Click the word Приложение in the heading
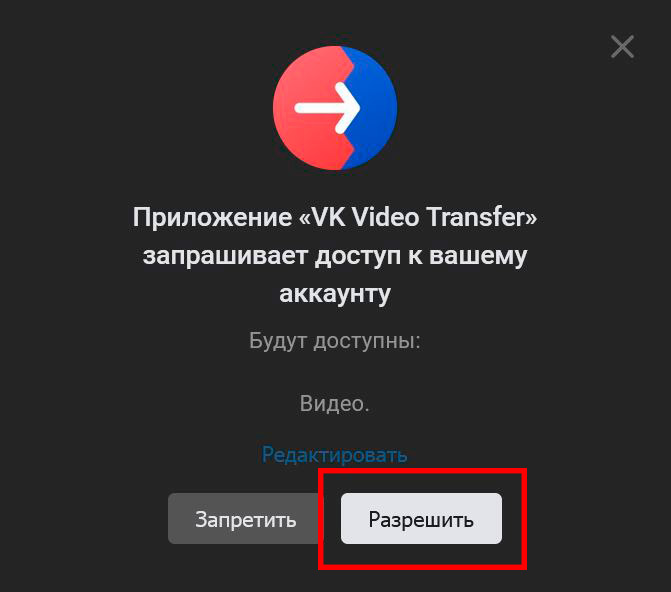Viewport: 671px width, 592px height. click(212, 217)
